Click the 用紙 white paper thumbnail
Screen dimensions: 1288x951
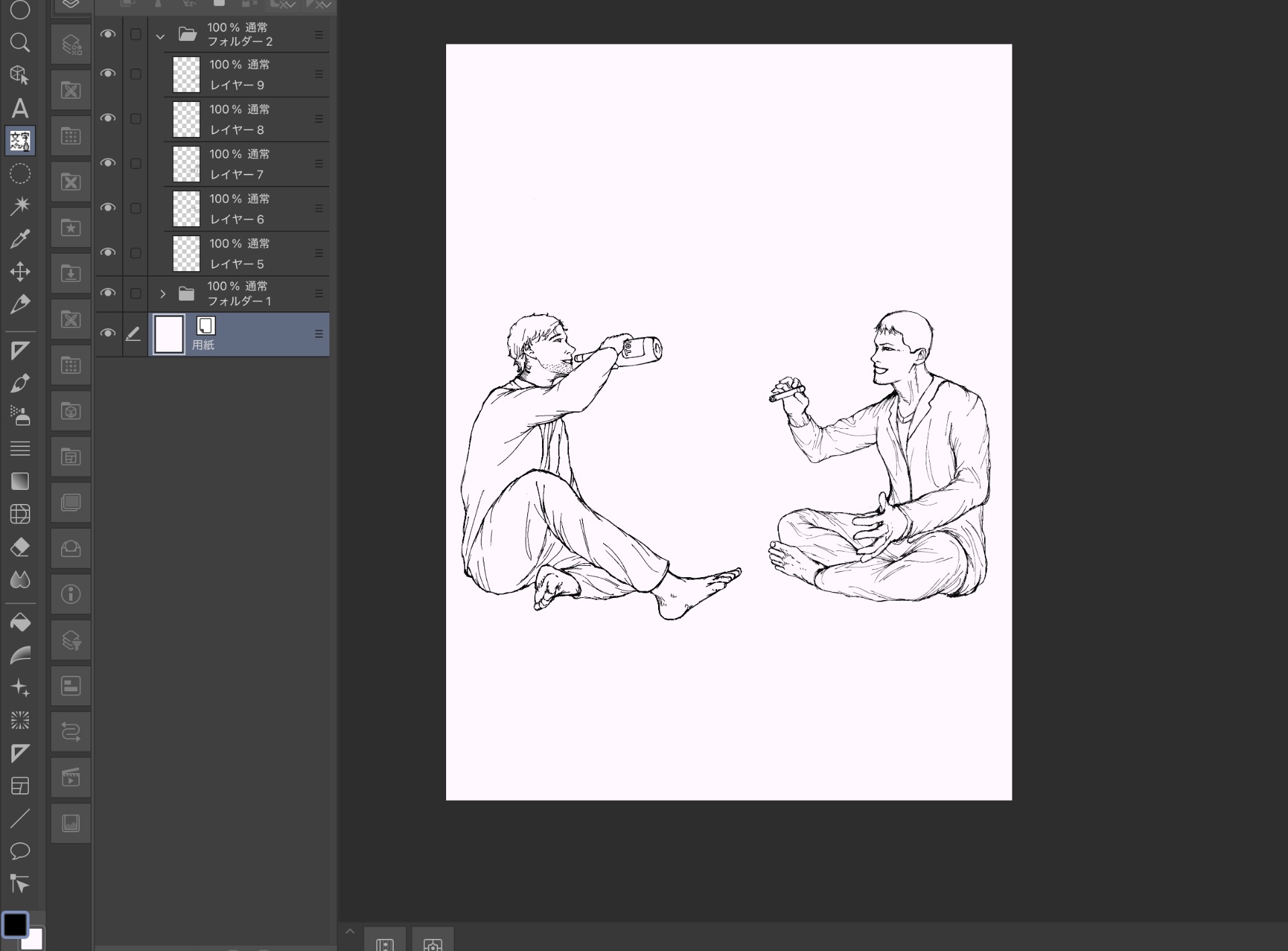169,334
